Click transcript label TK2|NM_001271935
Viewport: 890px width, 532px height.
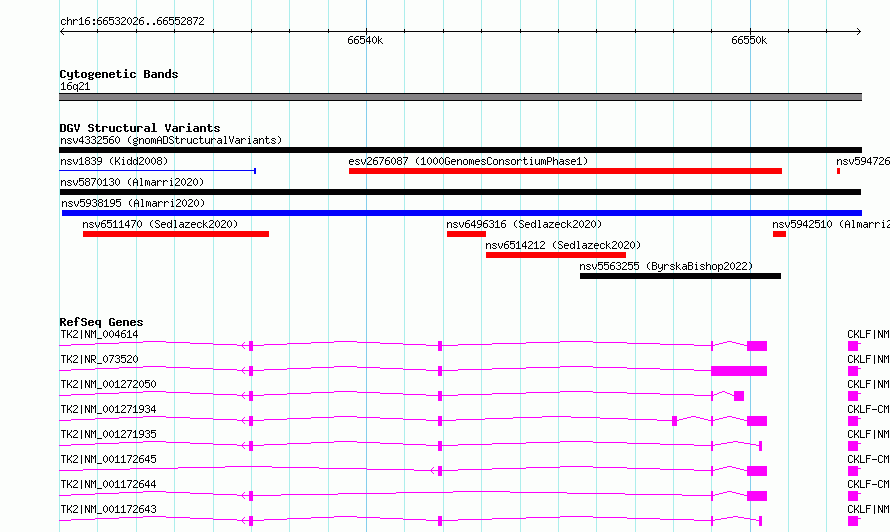[108, 434]
